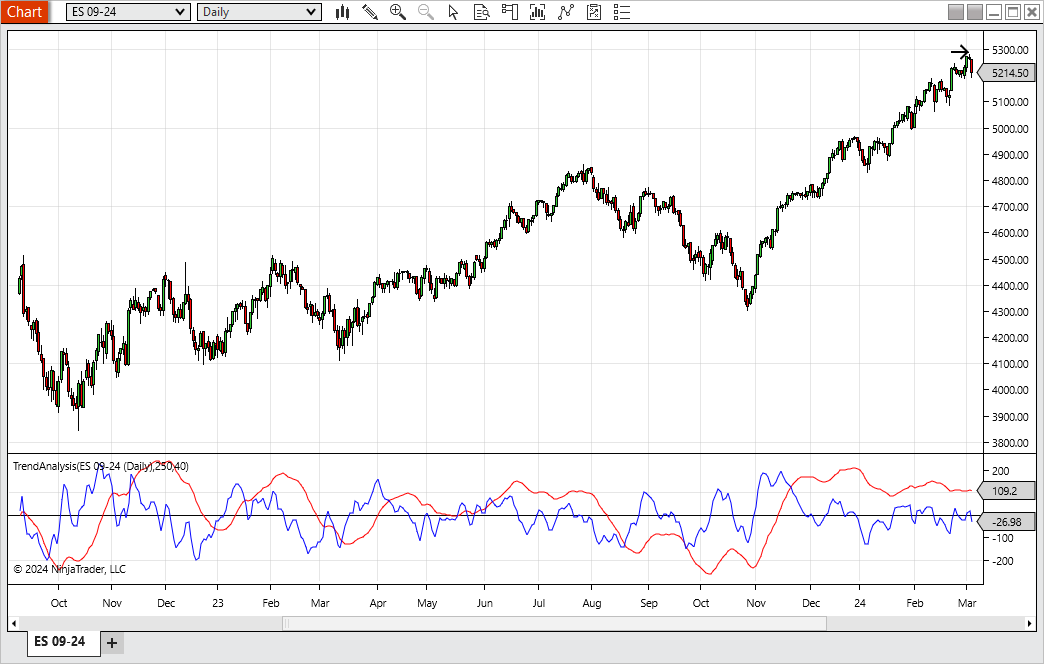Open the ES 09-24 instrument selector dropdown

pos(128,12)
